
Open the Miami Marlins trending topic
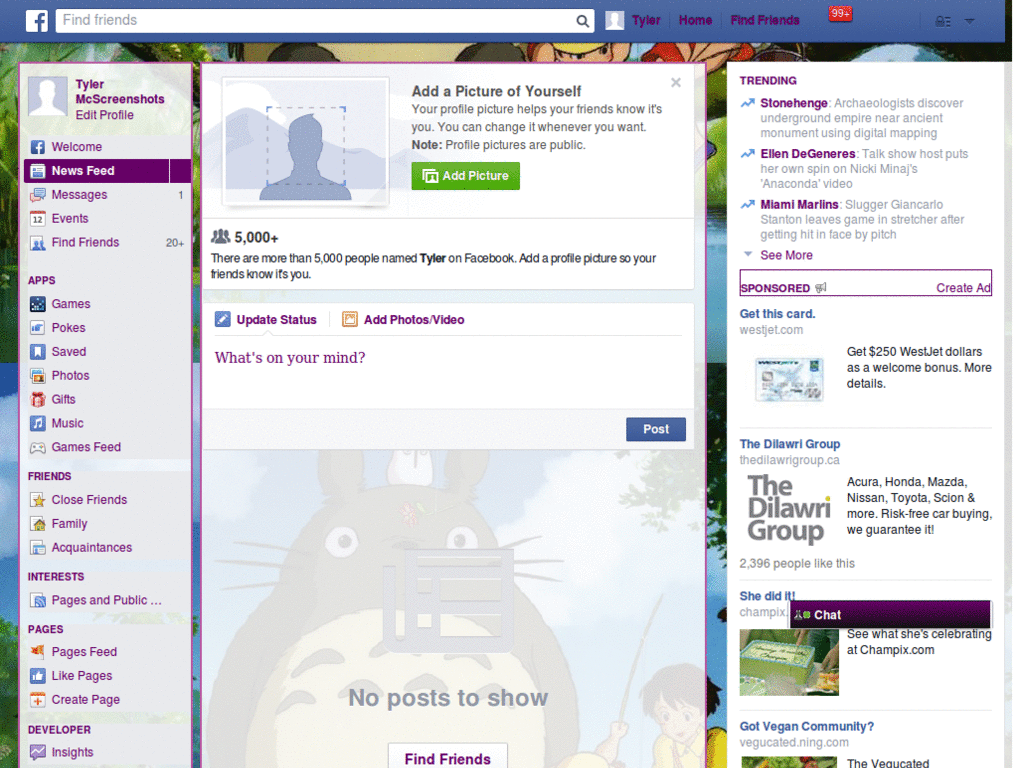799,205
